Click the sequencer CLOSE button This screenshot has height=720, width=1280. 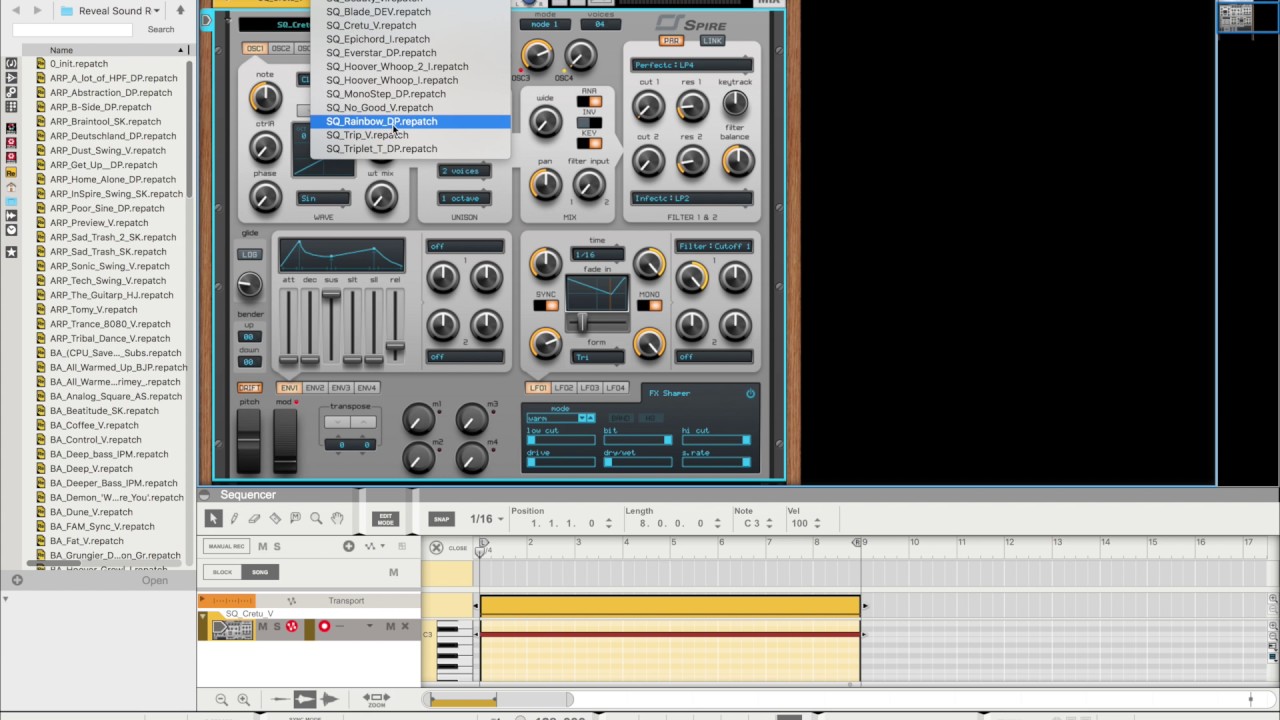(x=449, y=547)
